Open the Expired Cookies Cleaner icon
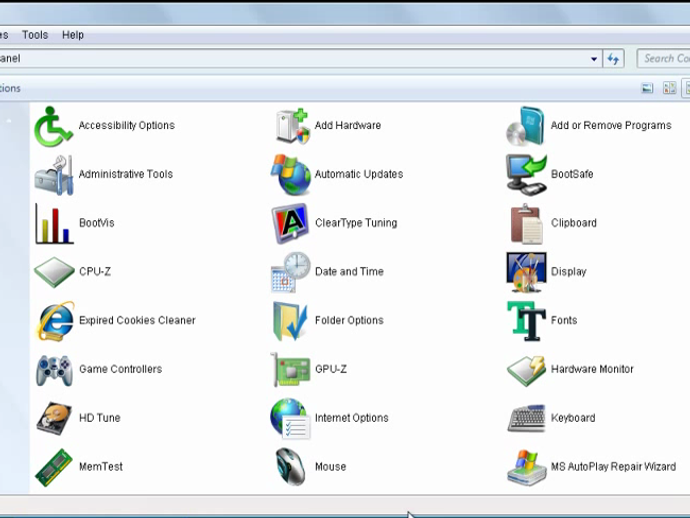Viewport: 690px width, 518px height. (55, 321)
